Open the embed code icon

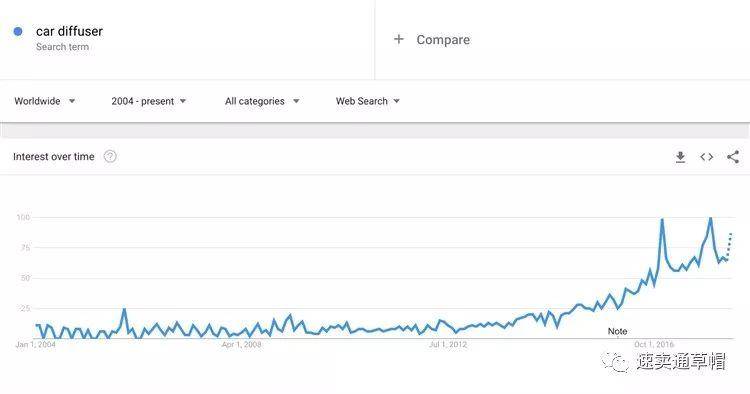point(706,157)
